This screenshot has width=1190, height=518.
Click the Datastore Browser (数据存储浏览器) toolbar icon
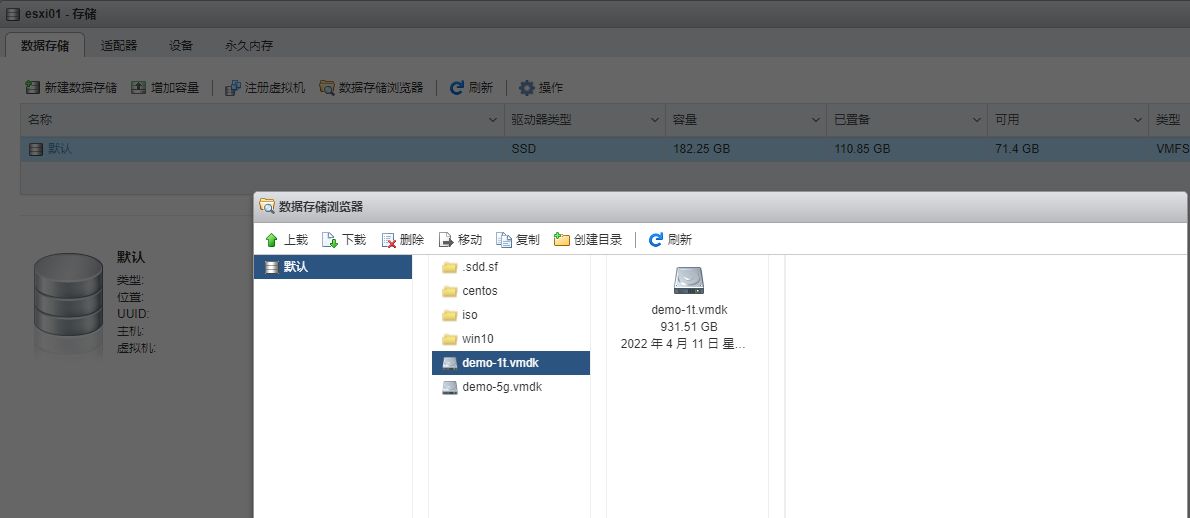326,88
